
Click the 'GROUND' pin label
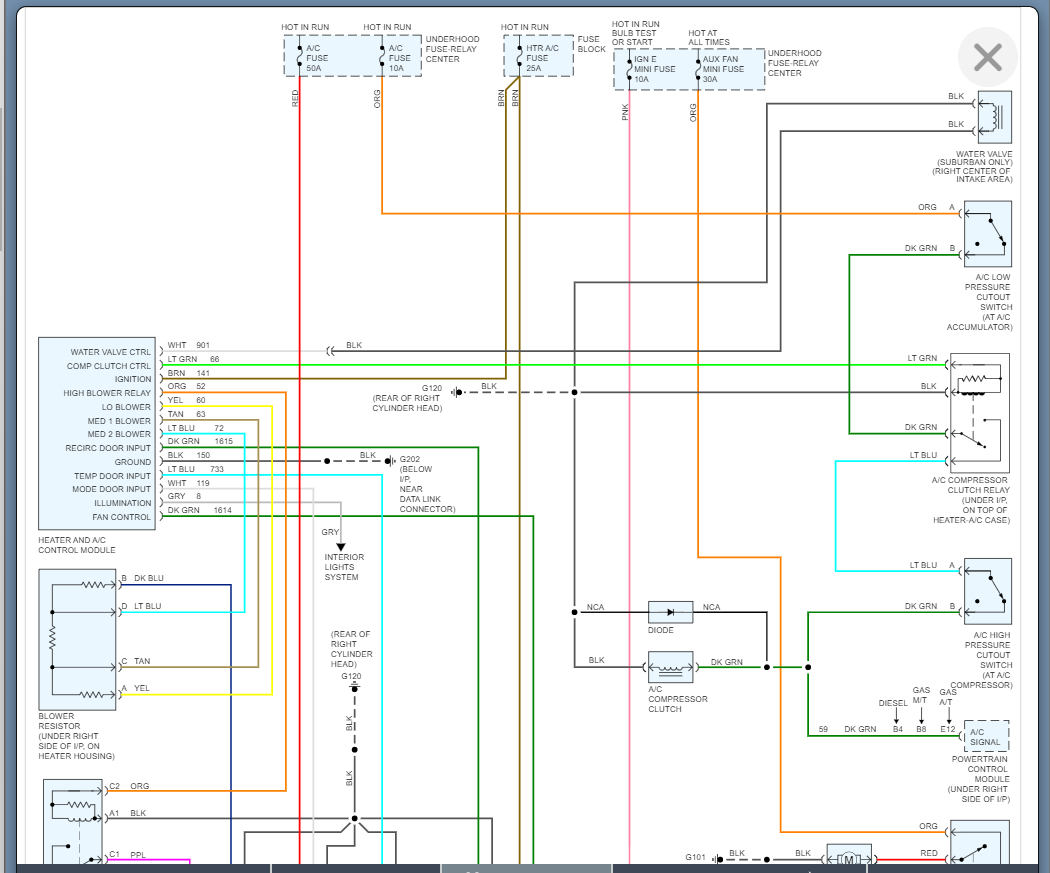133,462
